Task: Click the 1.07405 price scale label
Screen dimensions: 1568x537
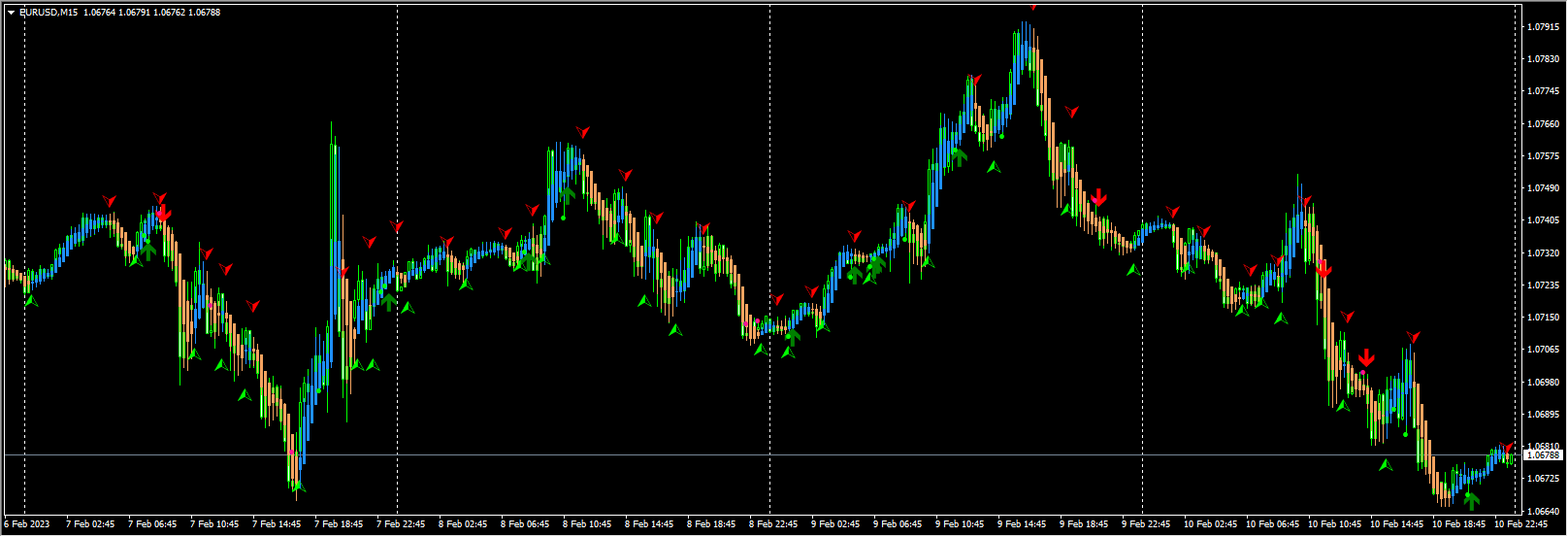Action: pos(1543,220)
